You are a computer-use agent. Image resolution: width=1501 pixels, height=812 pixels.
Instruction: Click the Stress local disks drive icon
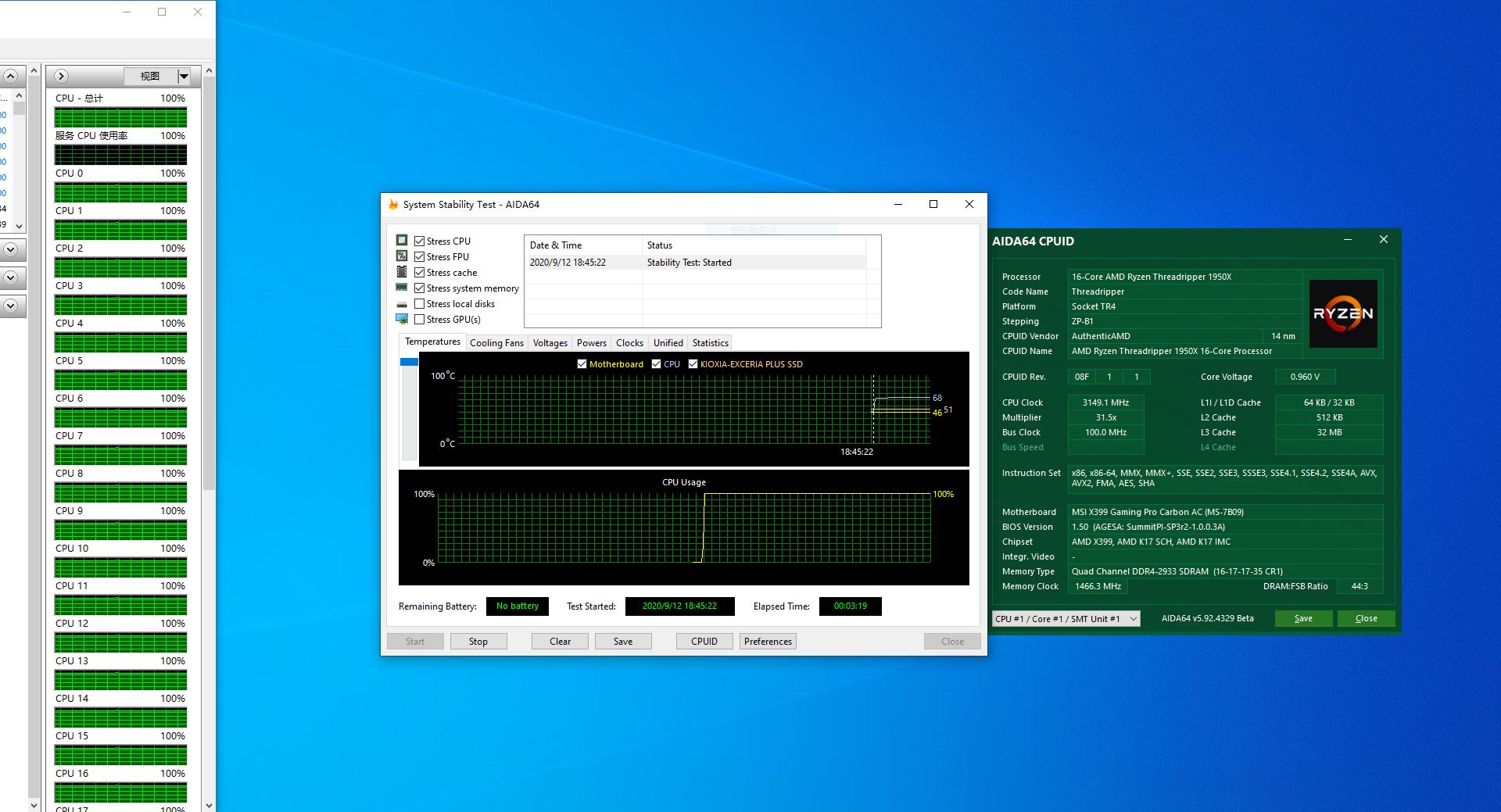(402, 304)
